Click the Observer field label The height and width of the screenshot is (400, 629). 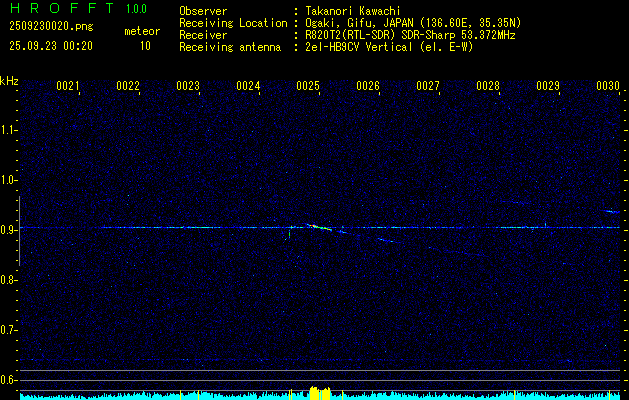(203, 11)
